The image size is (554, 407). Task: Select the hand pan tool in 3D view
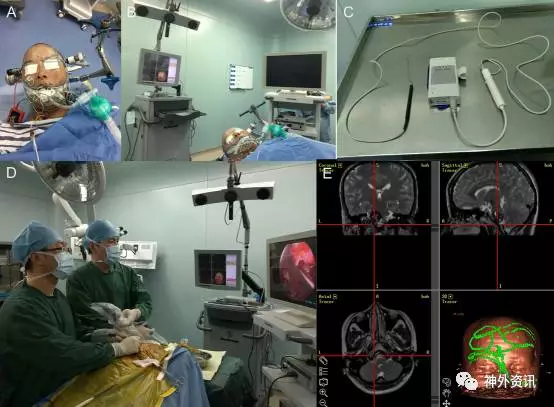point(446,393)
